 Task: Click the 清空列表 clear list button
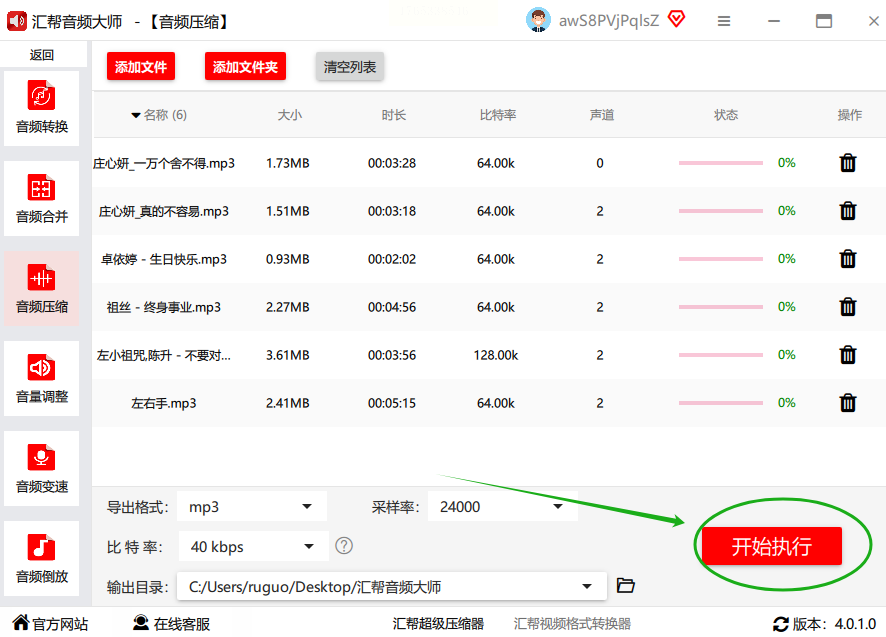350,67
